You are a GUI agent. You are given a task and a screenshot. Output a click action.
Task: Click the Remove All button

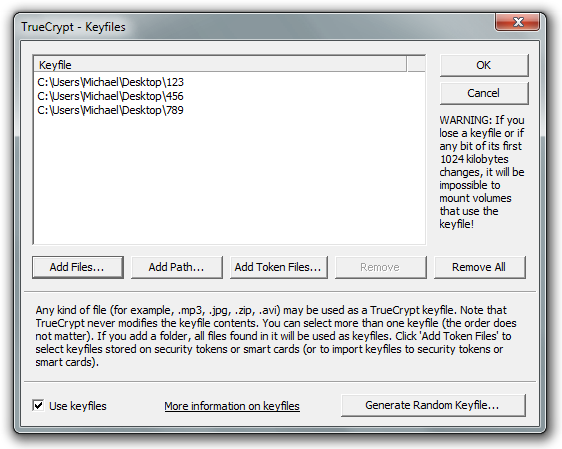tap(480, 267)
